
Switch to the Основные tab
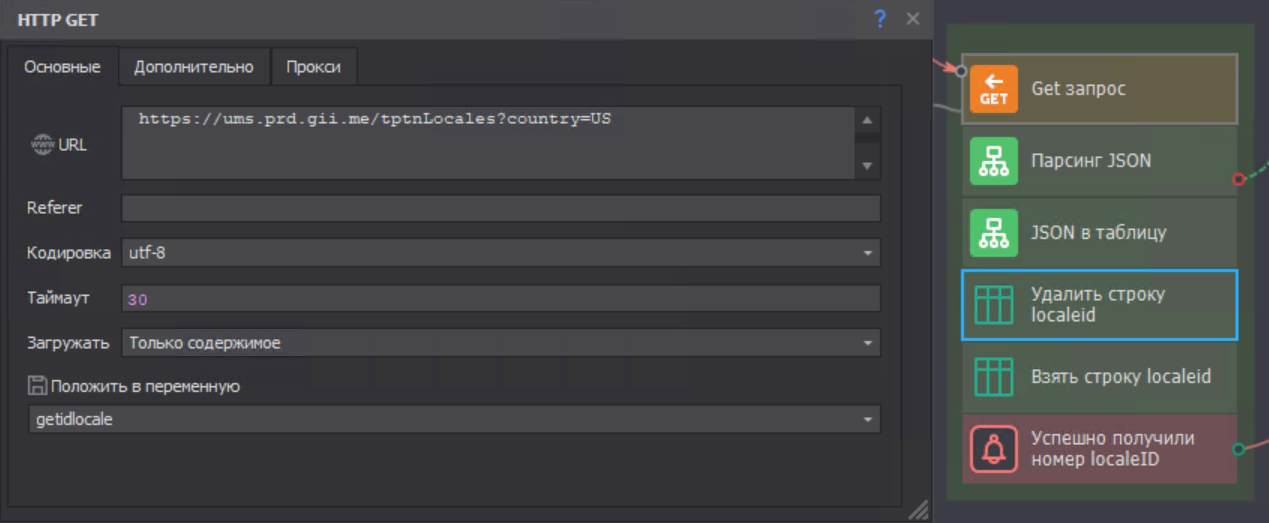pyautogui.click(x=62, y=67)
